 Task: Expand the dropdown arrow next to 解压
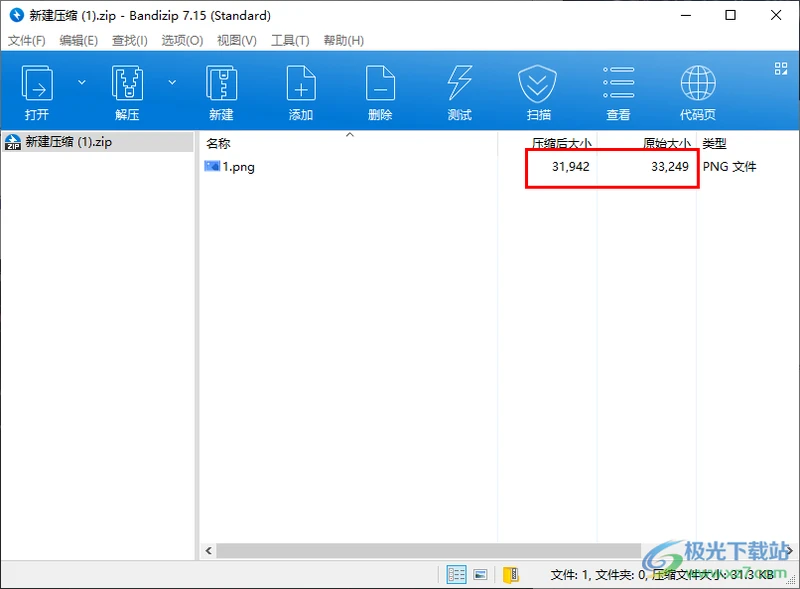tap(172, 82)
